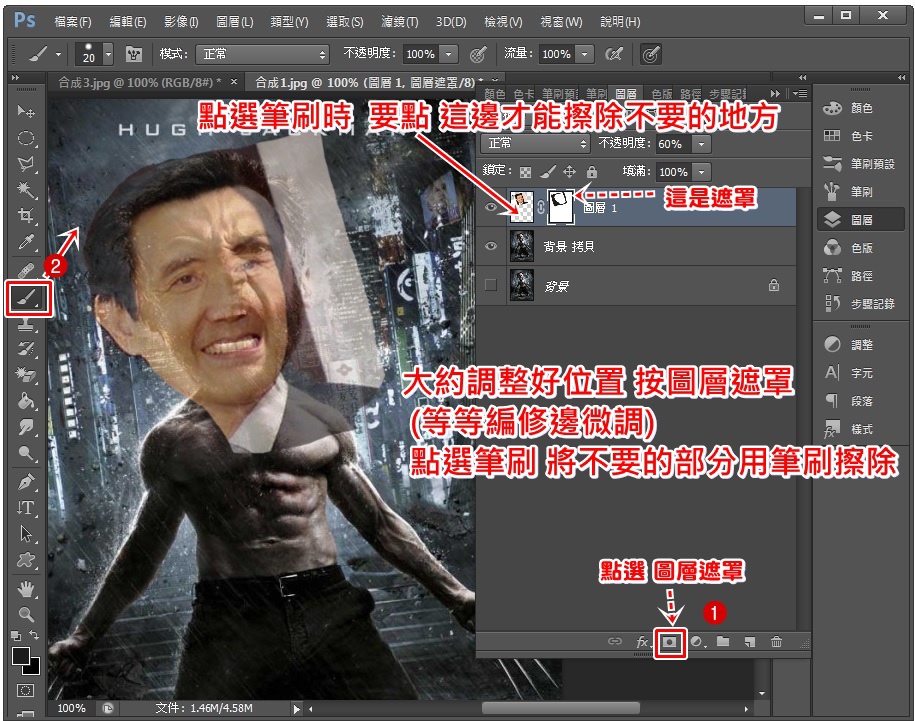Open the tool preset picker arrow
This screenshot has width=915, height=721.
[x=58, y=54]
